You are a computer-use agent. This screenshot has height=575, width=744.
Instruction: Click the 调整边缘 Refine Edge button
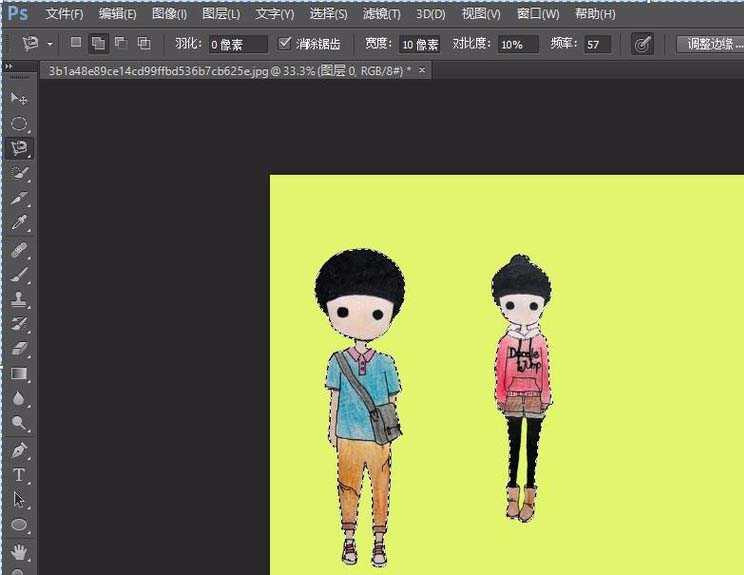[x=710, y=44]
